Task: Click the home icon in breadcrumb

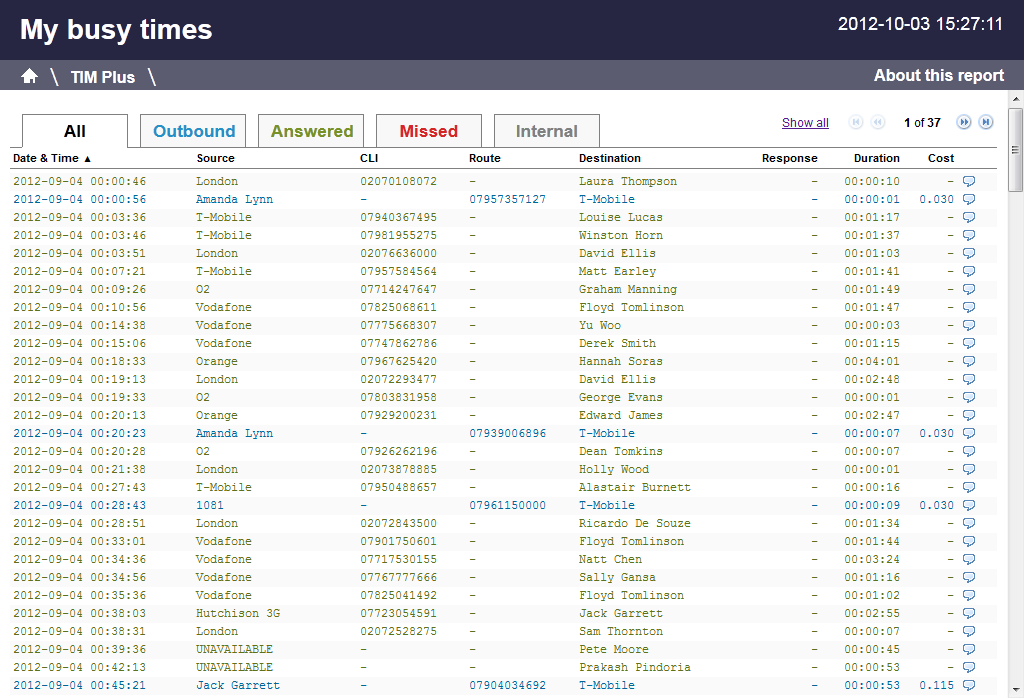Action: (x=29, y=76)
